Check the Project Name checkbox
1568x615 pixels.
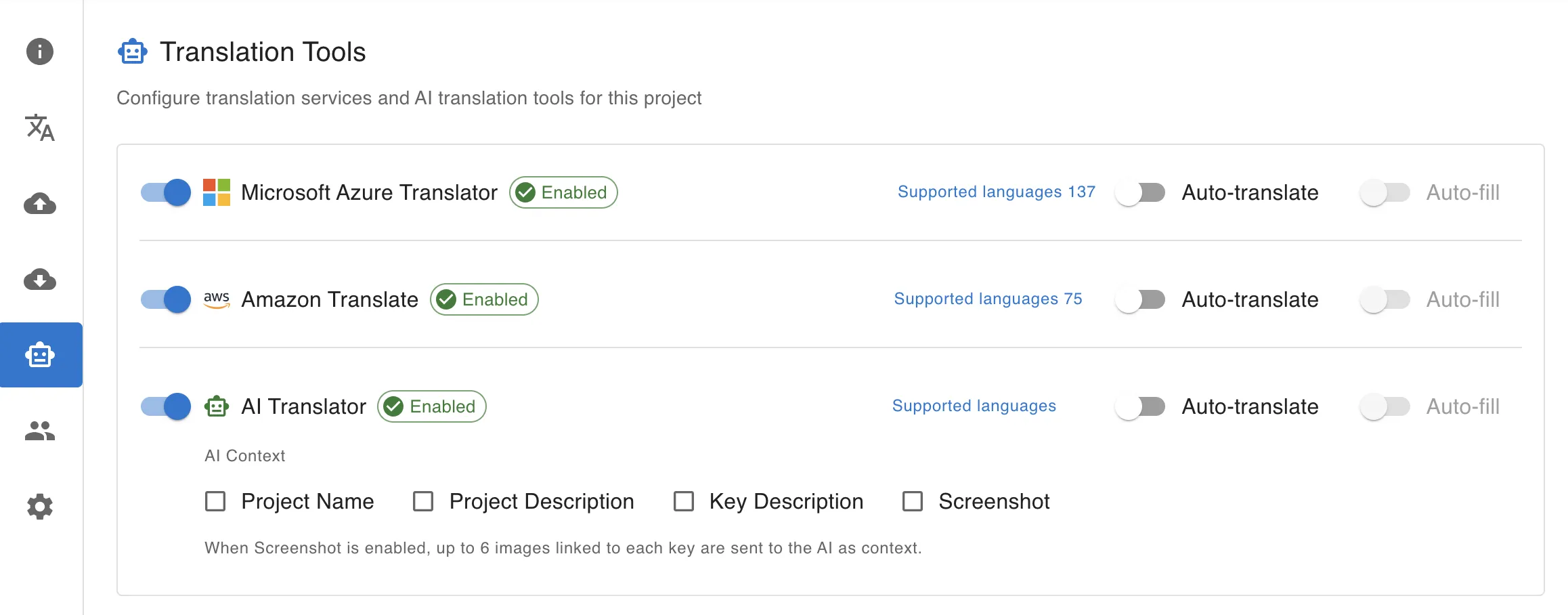pyautogui.click(x=215, y=501)
